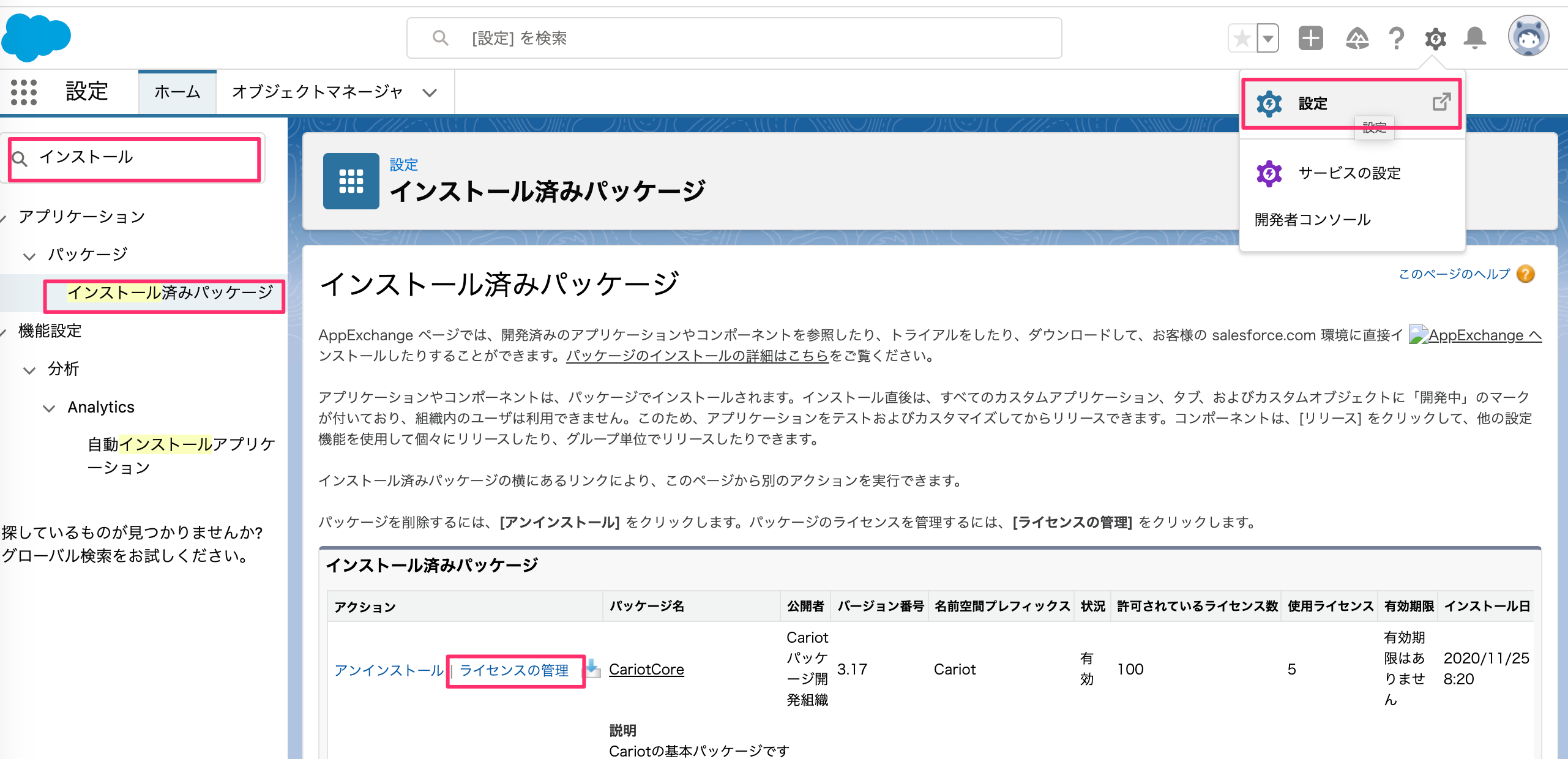Open the help question mark icon

pyautogui.click(x=1396, y=39)
